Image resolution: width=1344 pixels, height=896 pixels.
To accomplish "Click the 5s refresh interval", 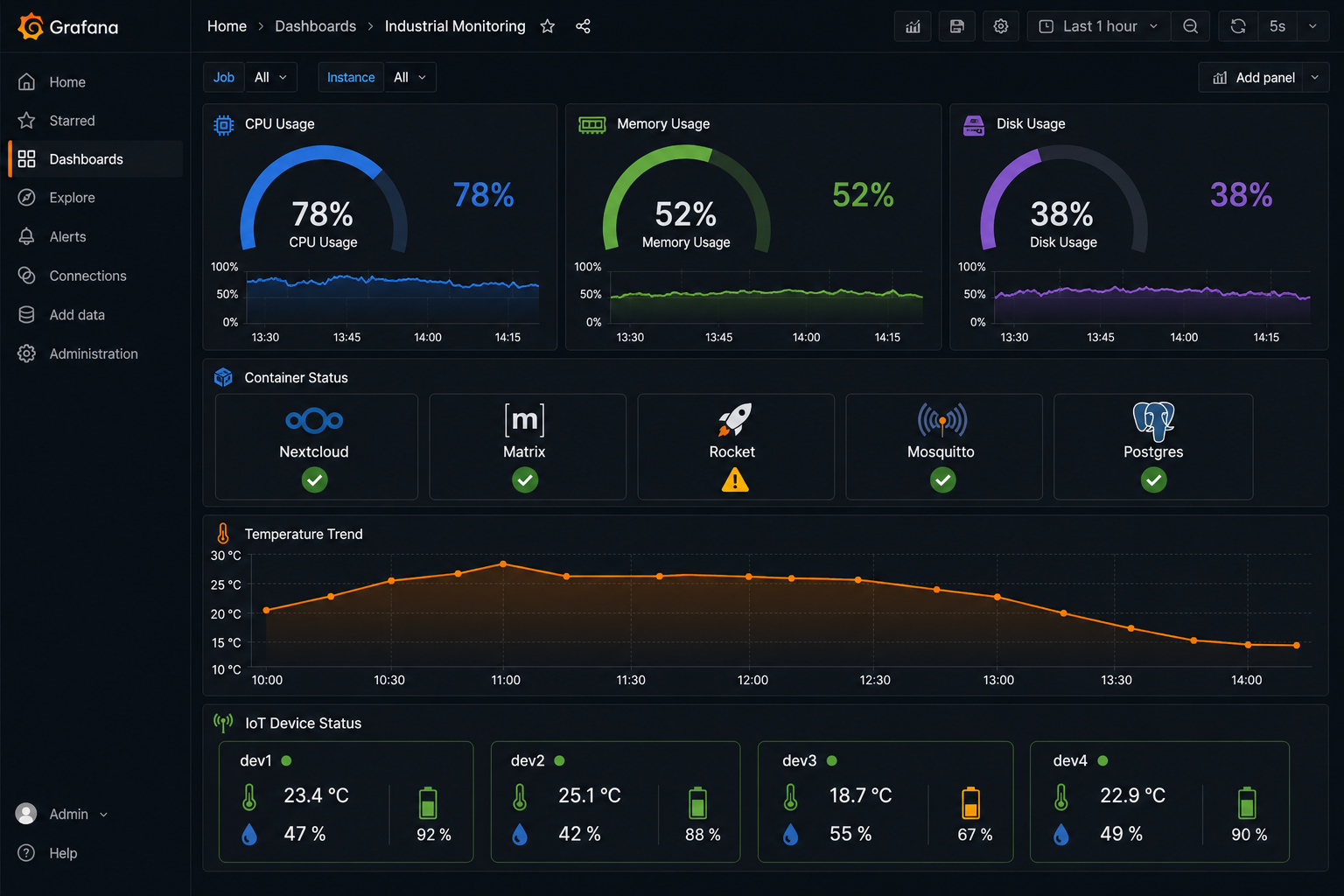I will 1277,26.
